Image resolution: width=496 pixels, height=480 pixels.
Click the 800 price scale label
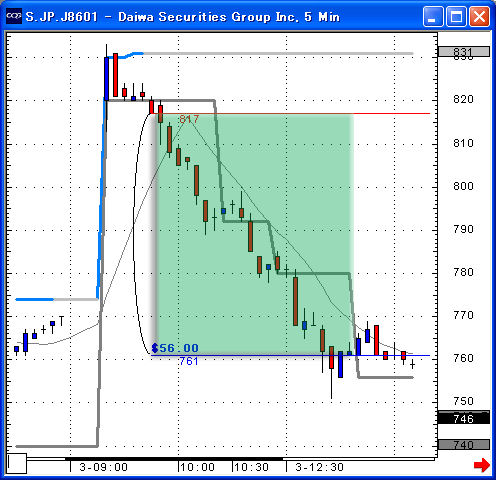pyautogui.click(x=463, y=186)
